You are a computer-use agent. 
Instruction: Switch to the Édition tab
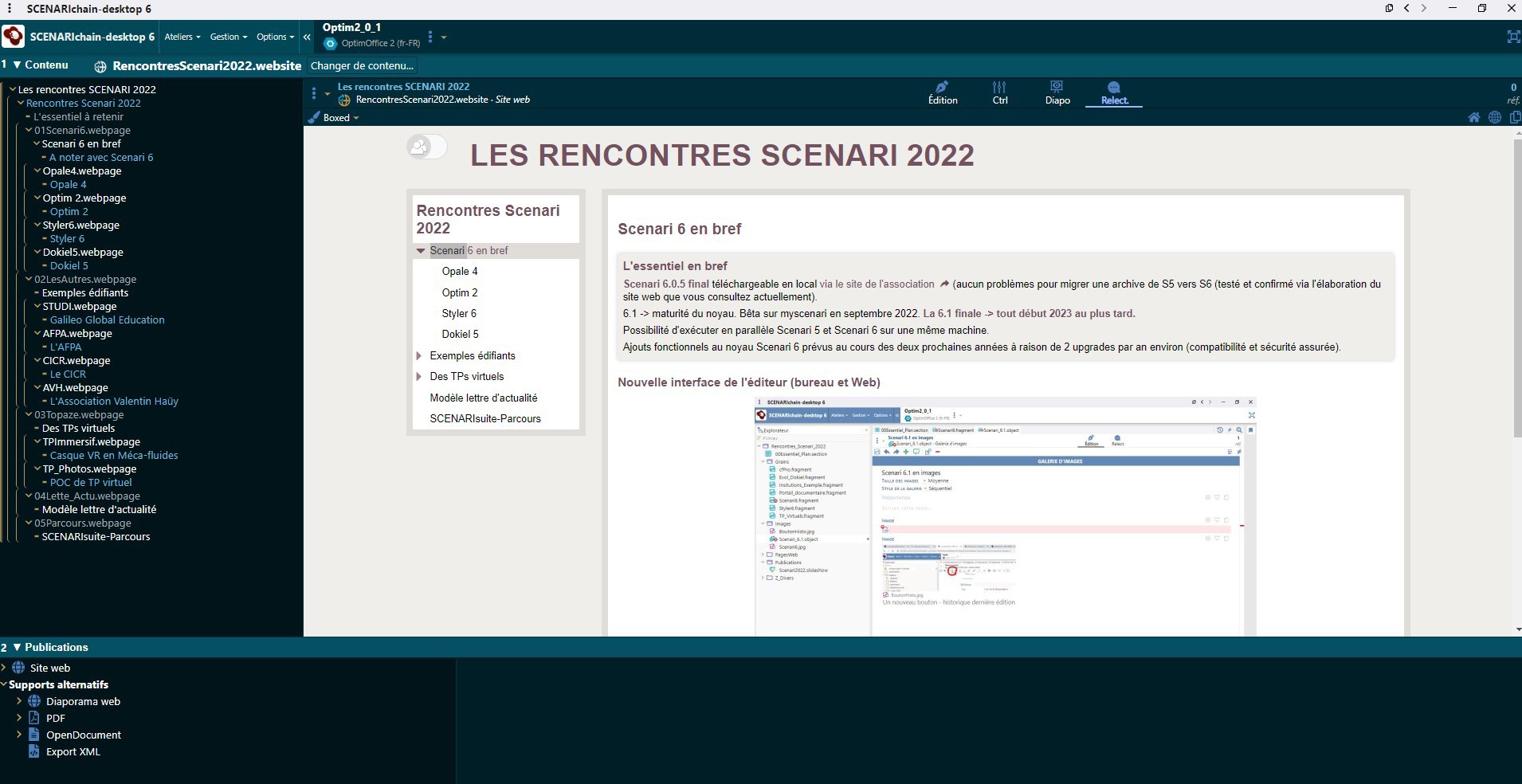pyautogui.click(x=943, y=92)
